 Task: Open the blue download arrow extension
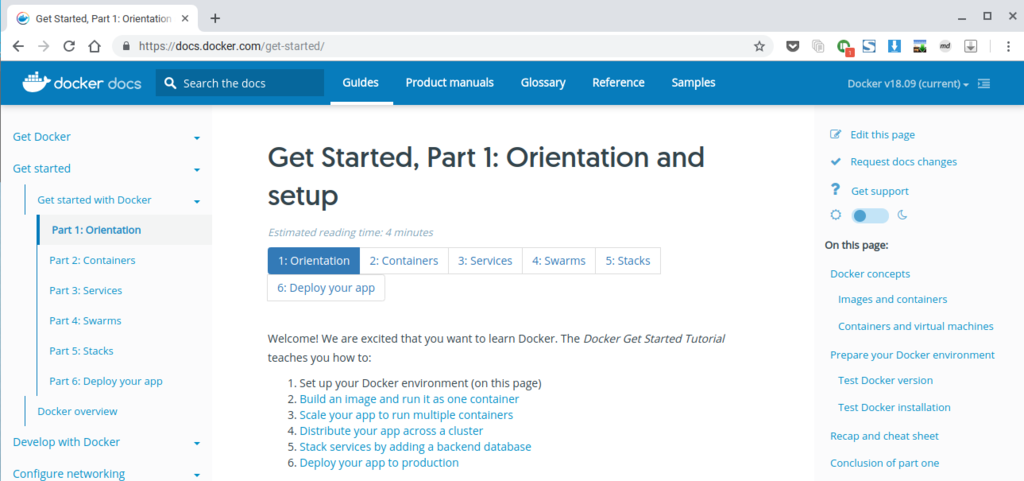tap(895, 46)
